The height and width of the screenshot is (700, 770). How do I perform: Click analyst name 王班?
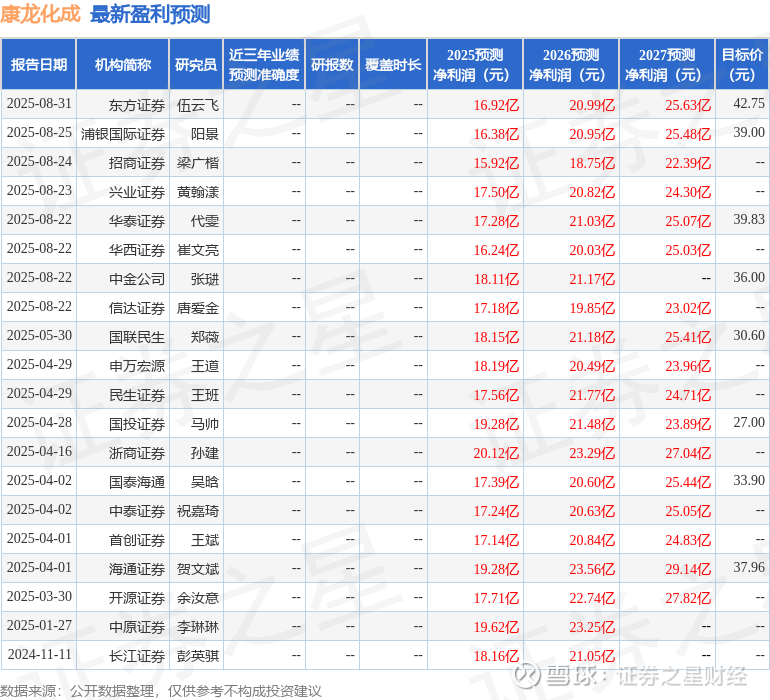[x=205, y=395]
